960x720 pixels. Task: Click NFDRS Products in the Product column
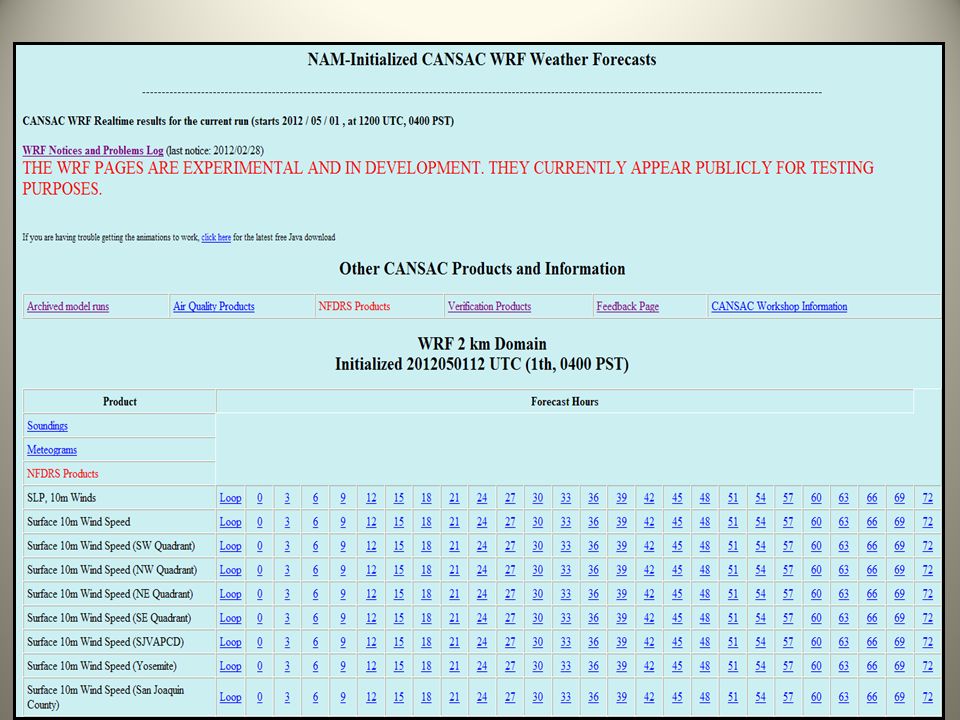tap(62, 474)
